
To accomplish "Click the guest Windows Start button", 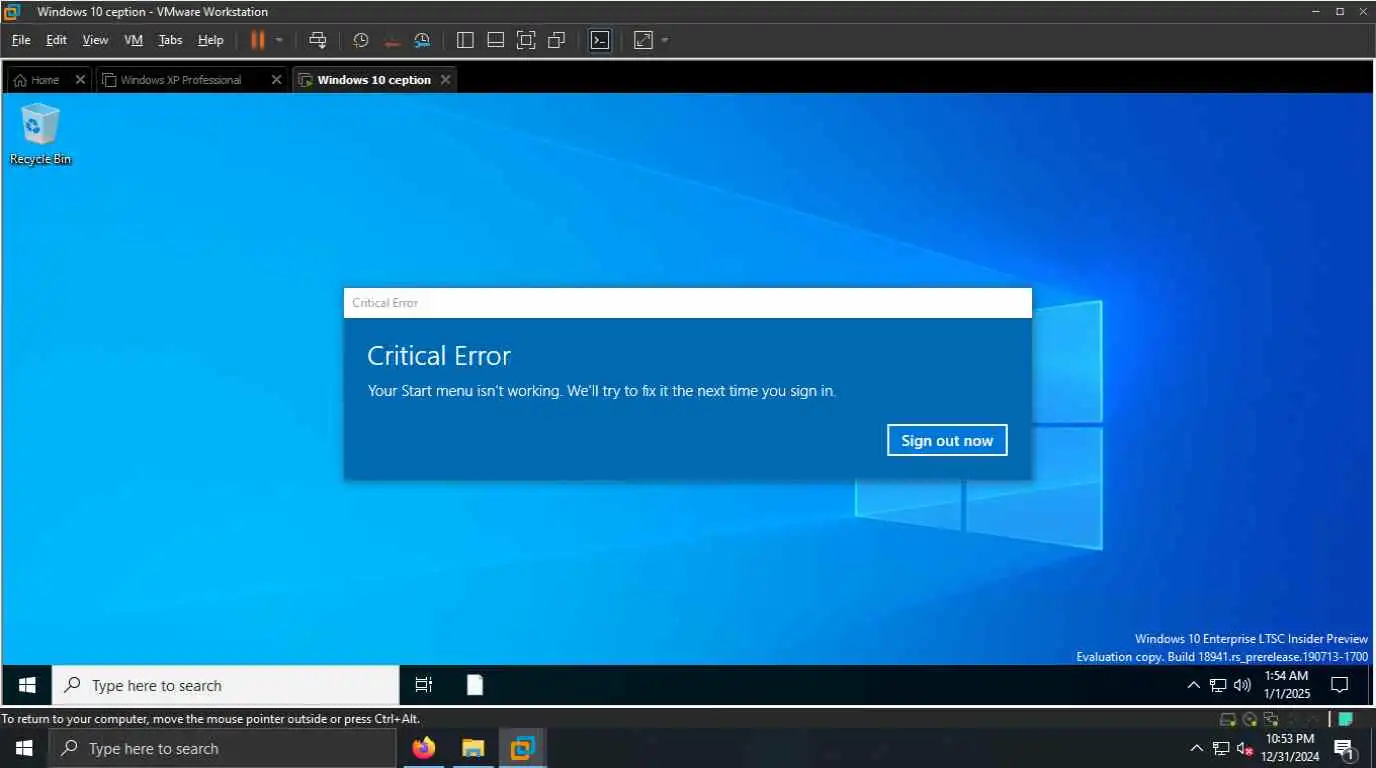I will point(27,685).
